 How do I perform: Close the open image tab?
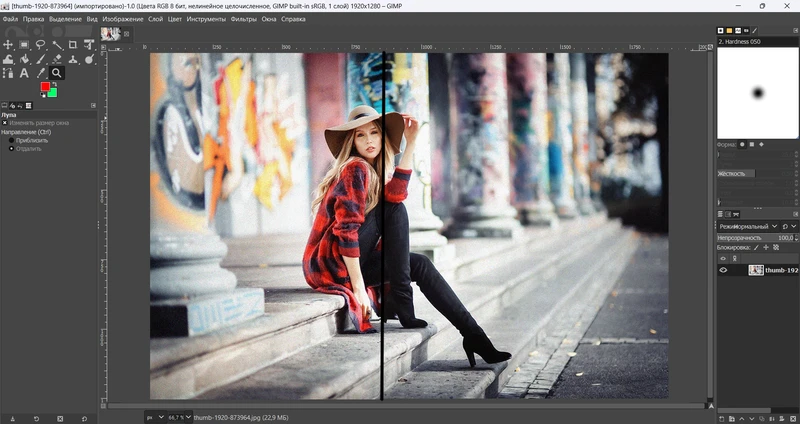pyautogui.click(x=127, y=34)
